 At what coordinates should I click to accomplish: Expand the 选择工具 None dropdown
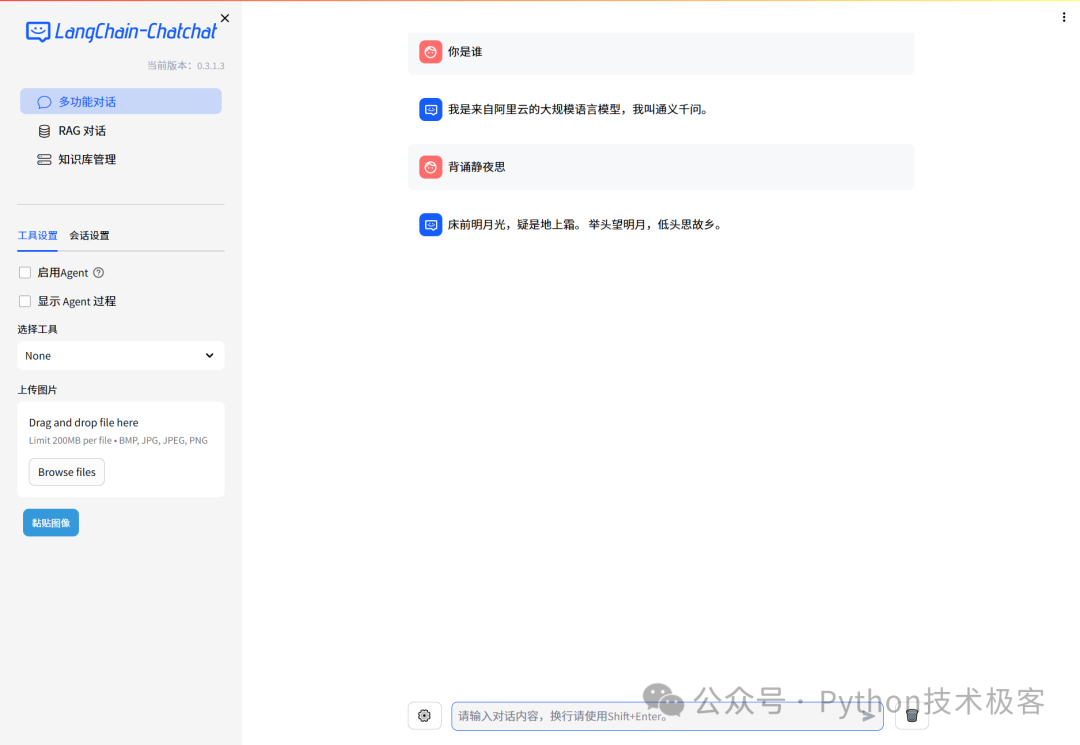coord(121,355)
